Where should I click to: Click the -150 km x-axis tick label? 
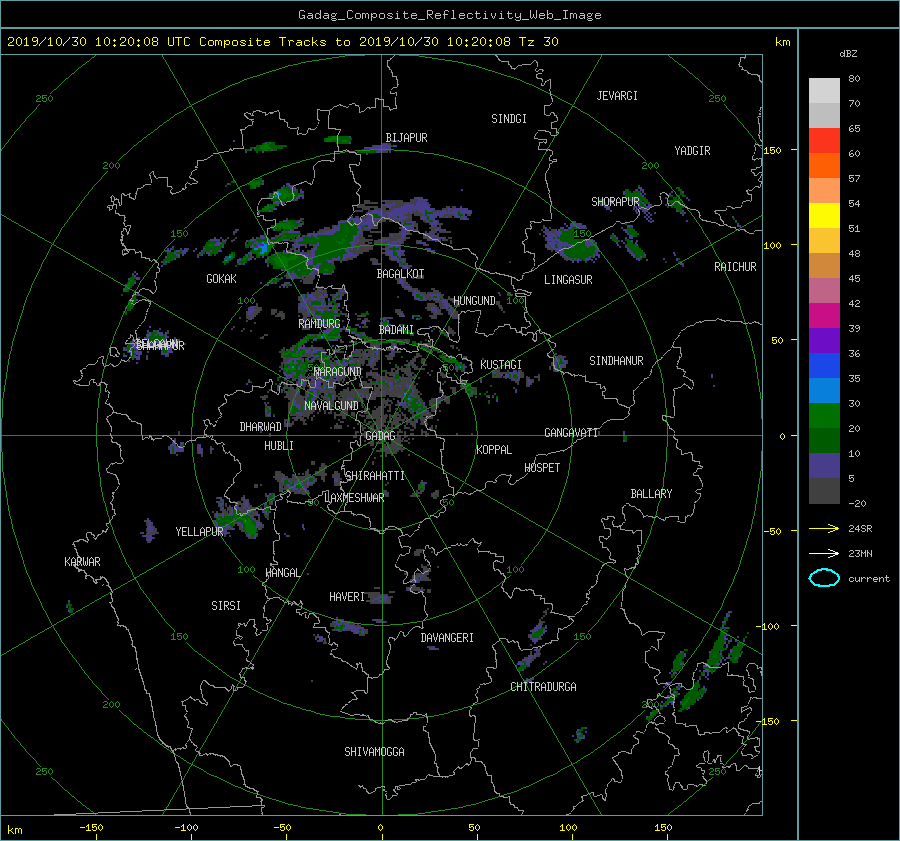91,828
